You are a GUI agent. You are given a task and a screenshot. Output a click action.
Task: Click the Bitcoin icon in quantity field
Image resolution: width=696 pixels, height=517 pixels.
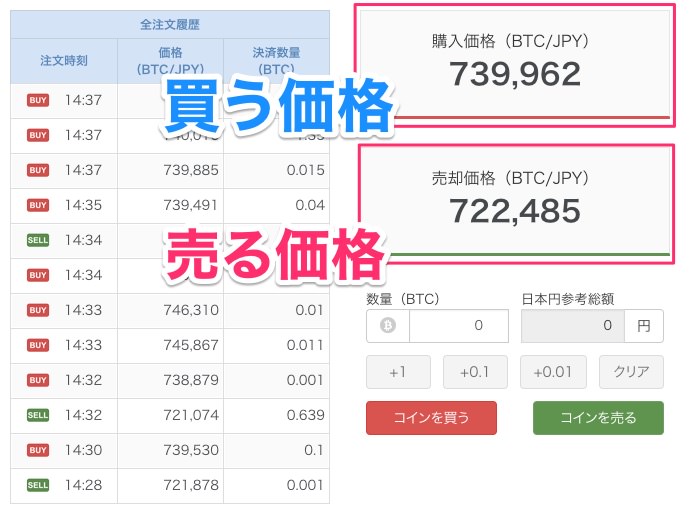point(388,326)
